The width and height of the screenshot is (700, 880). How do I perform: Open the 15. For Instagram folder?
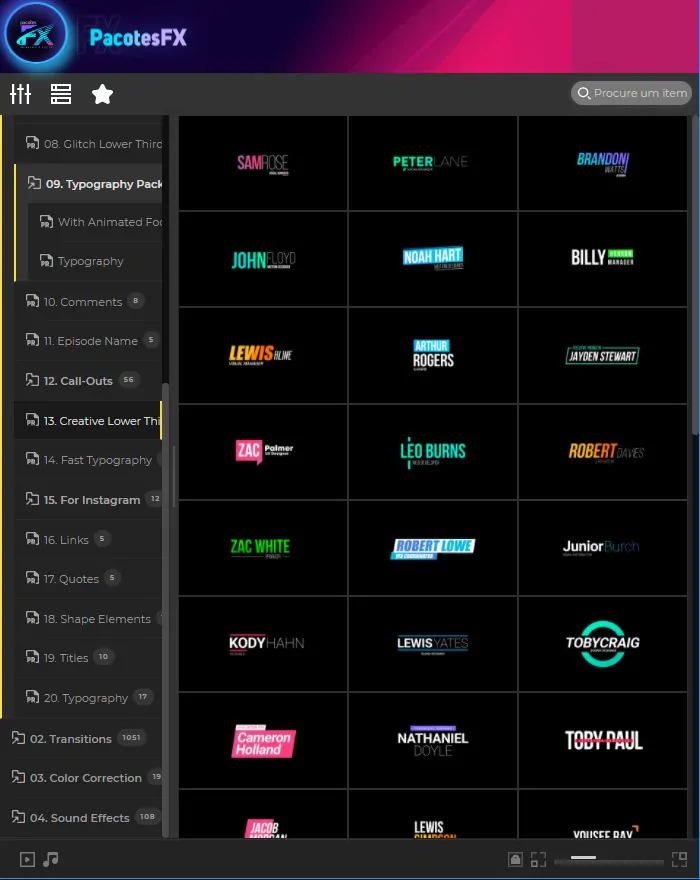(91, 500)
